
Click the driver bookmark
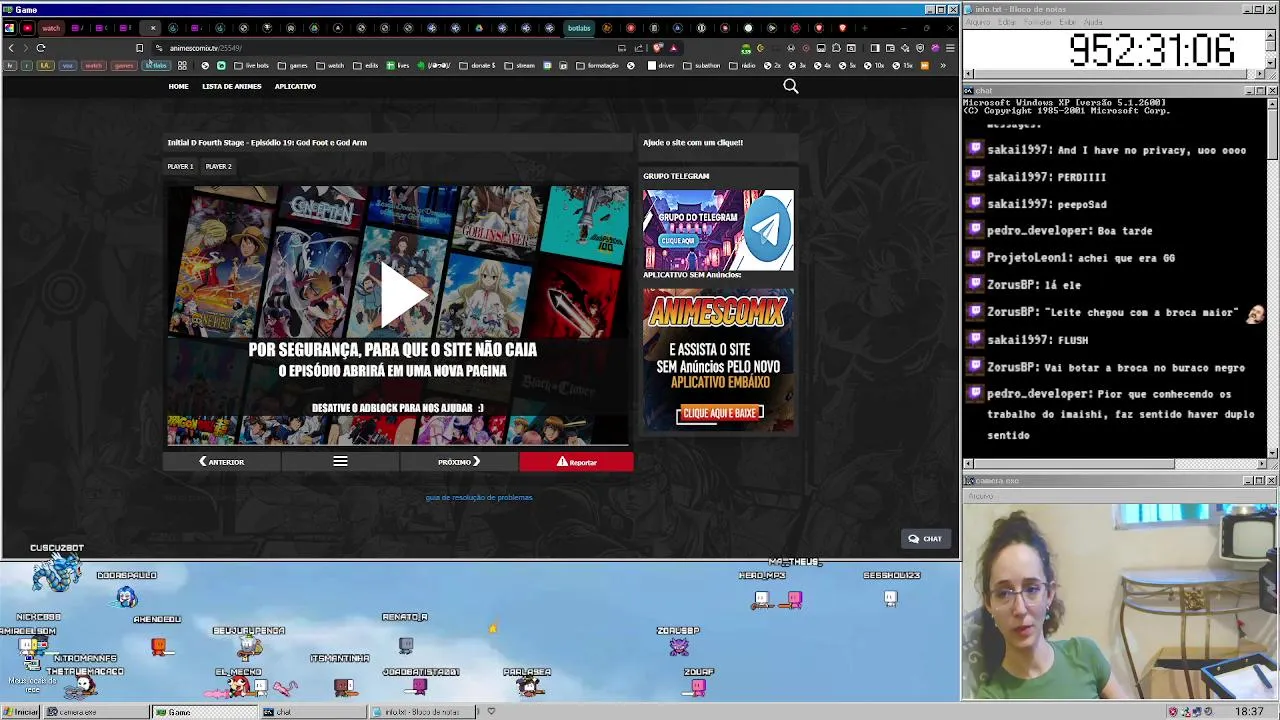pyautogui.click(x=660, y=66)
